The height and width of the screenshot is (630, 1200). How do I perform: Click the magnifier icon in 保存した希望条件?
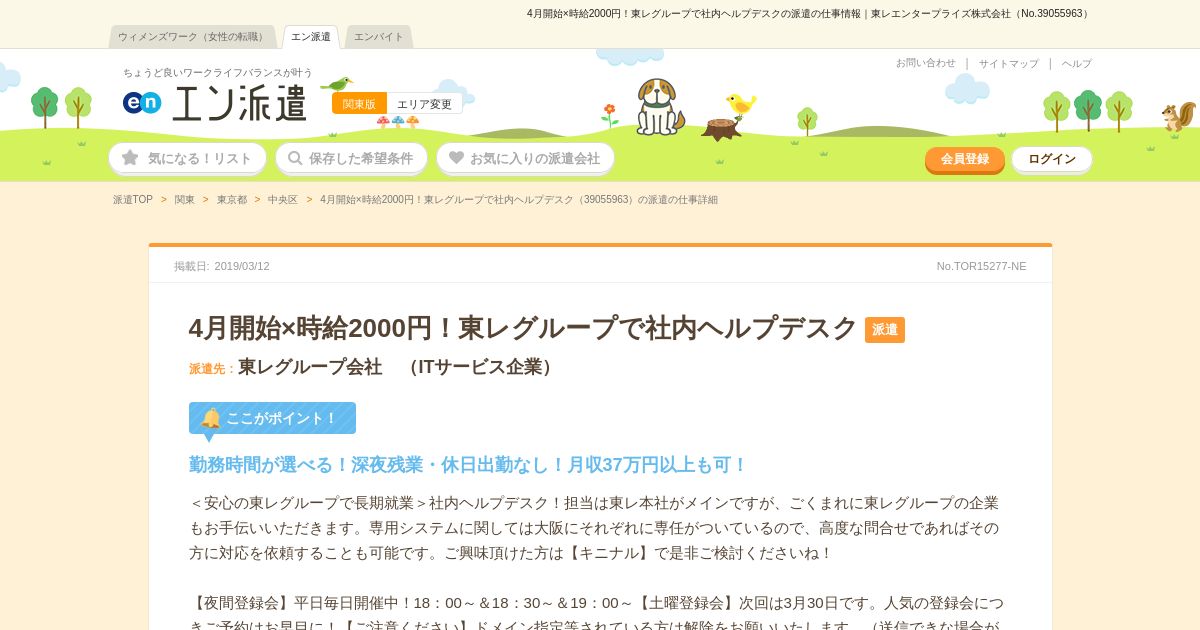click(x=295, y=158)
